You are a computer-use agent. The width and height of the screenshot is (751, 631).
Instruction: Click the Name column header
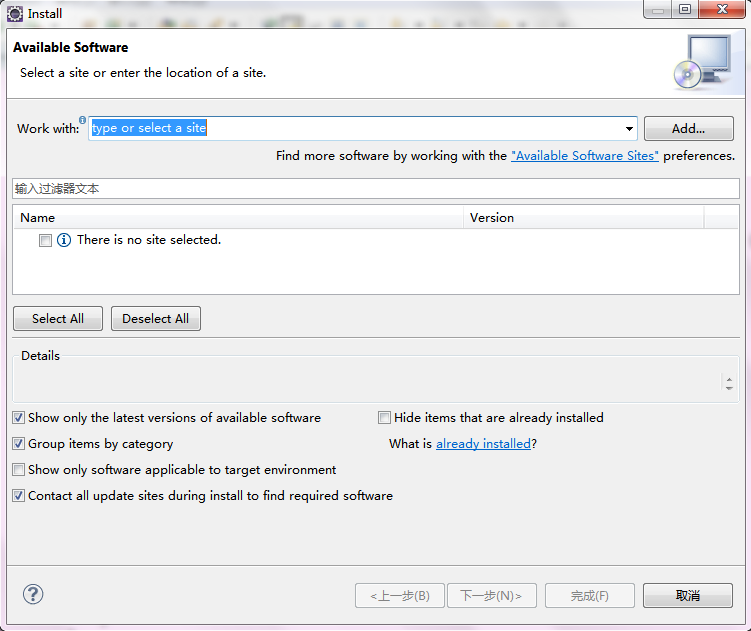point(238,218)
